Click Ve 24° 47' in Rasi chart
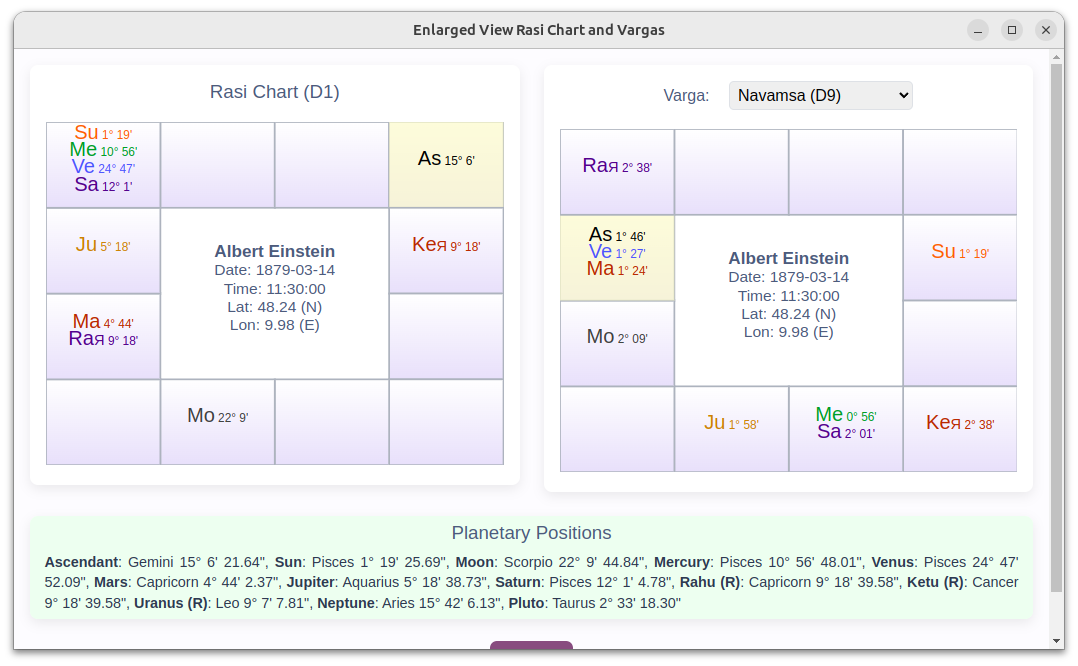 [x=103, y=167]
